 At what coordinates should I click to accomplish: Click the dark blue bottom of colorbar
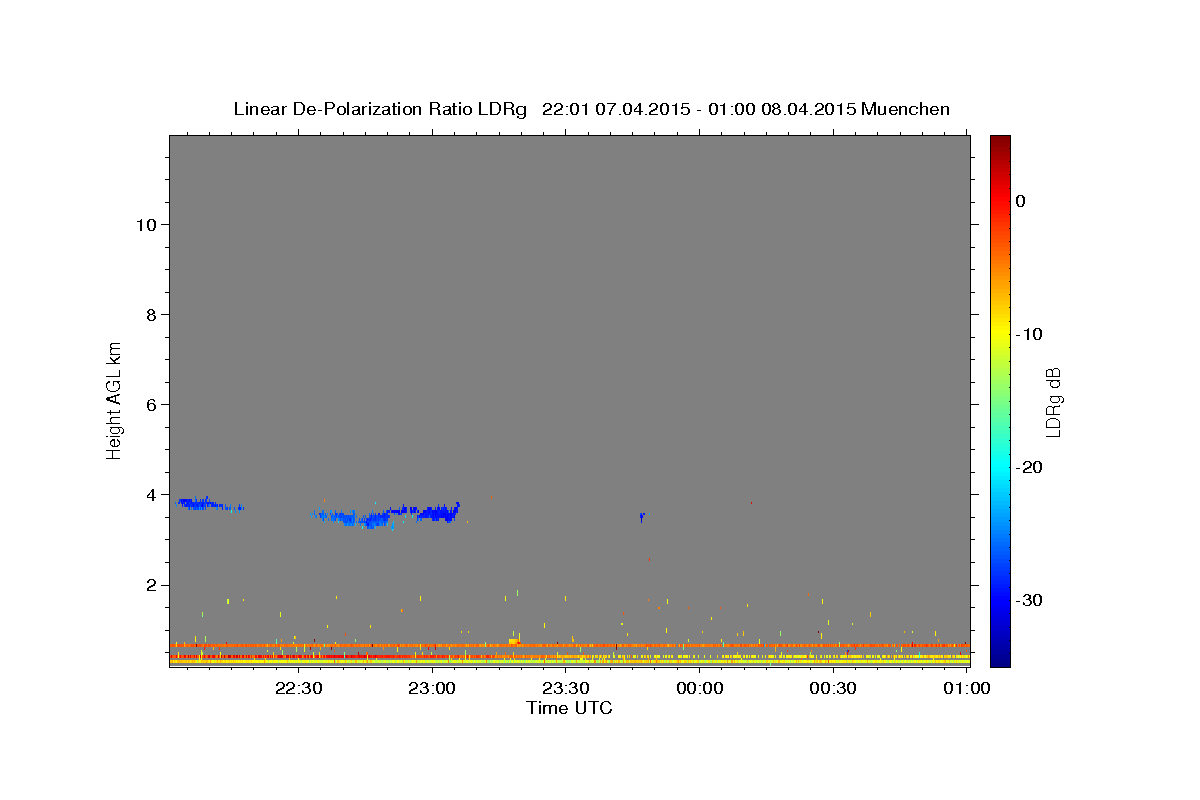point(1000,658)
